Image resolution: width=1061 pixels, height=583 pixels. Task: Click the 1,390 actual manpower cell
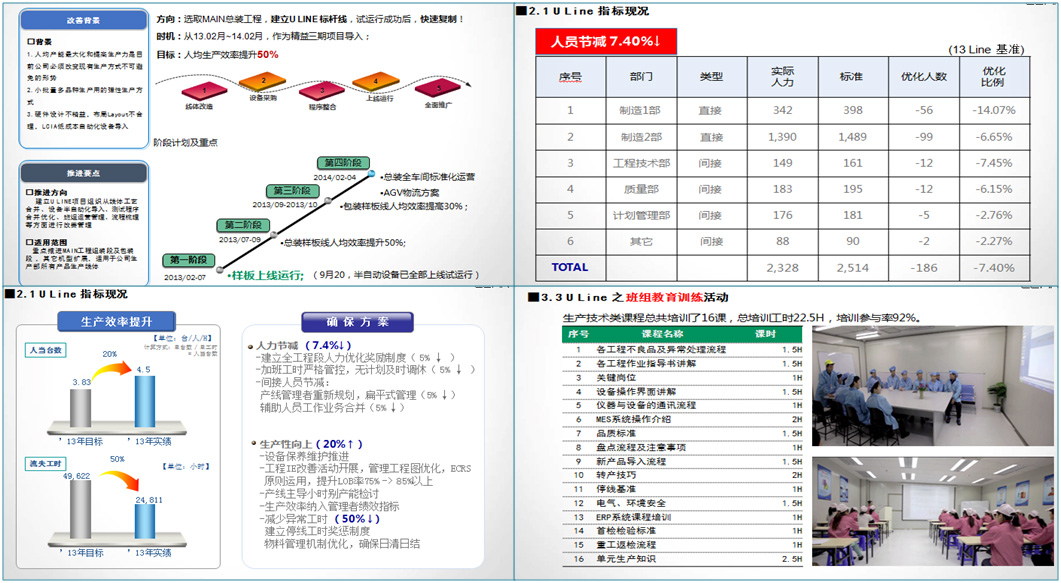click(782, 137)
